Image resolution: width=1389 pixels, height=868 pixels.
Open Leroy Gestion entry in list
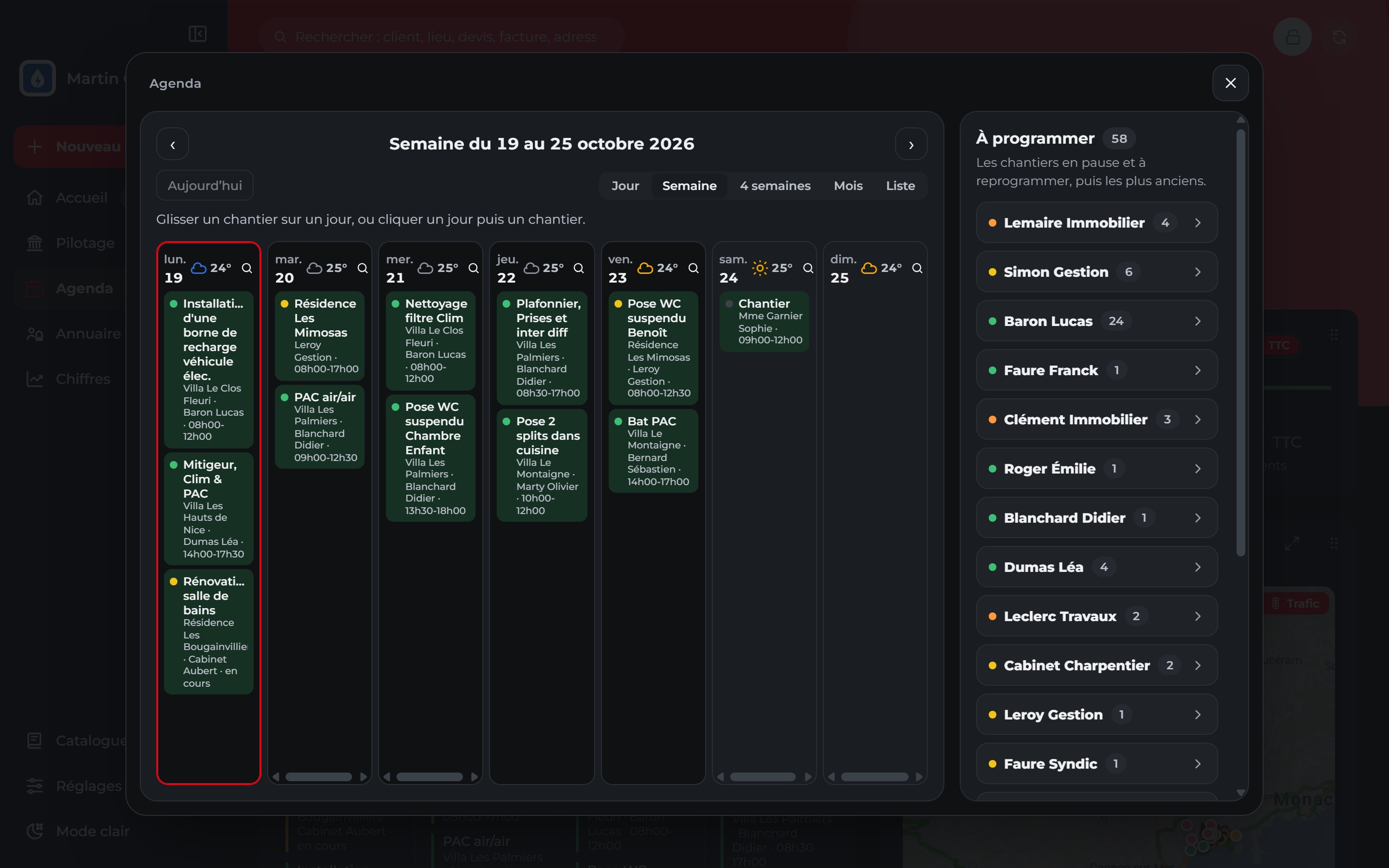coord(1097,715)
